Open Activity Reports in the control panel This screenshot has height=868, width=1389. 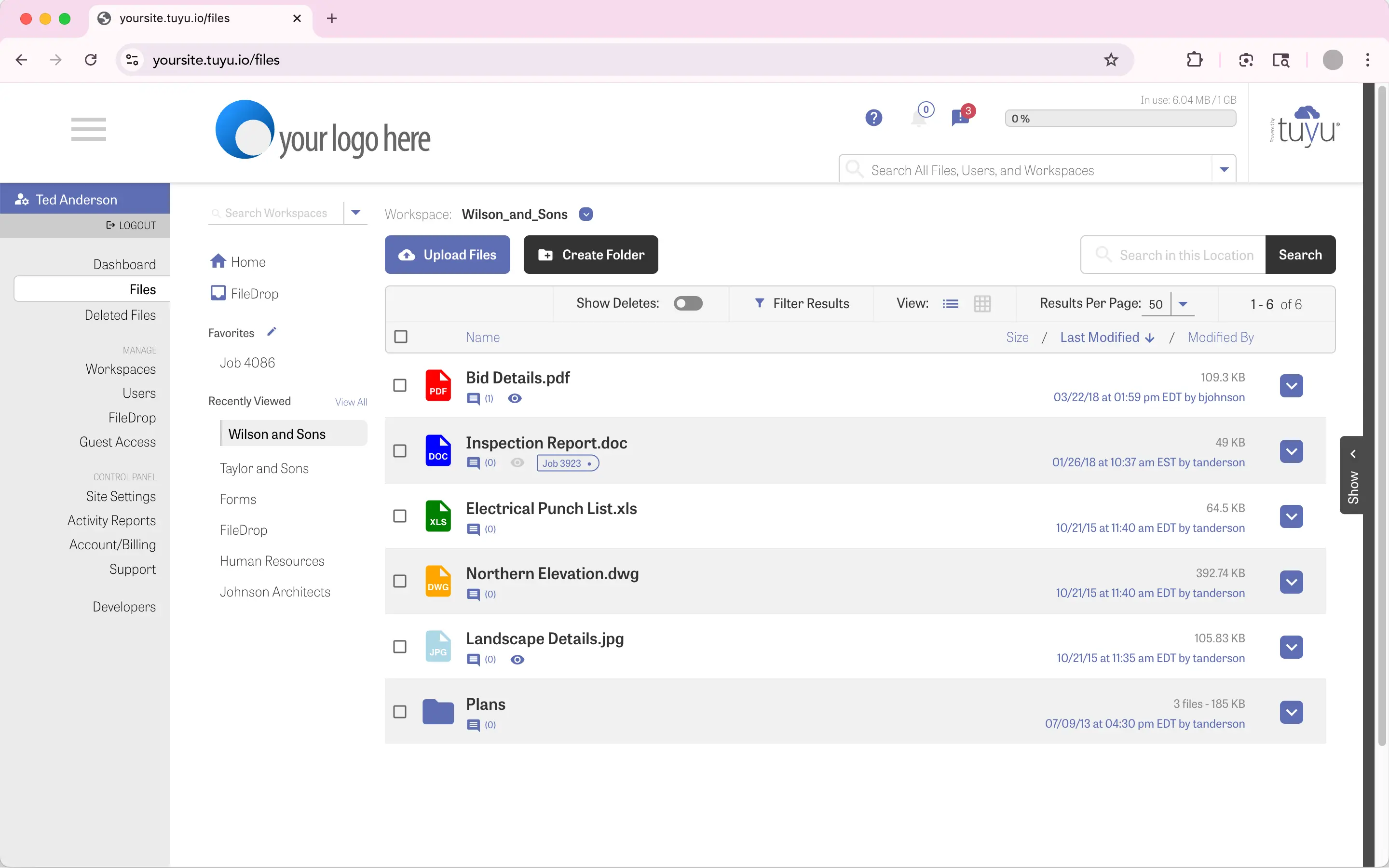111,520
